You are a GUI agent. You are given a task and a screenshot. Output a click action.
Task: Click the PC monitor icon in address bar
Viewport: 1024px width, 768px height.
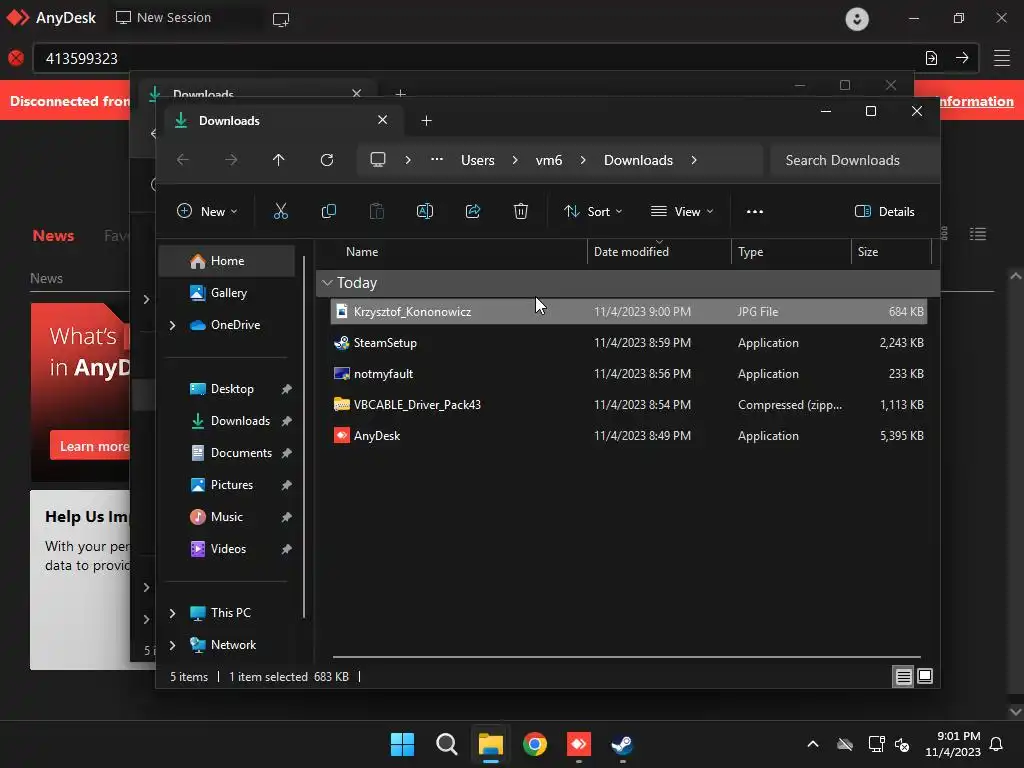coord(377,160)
